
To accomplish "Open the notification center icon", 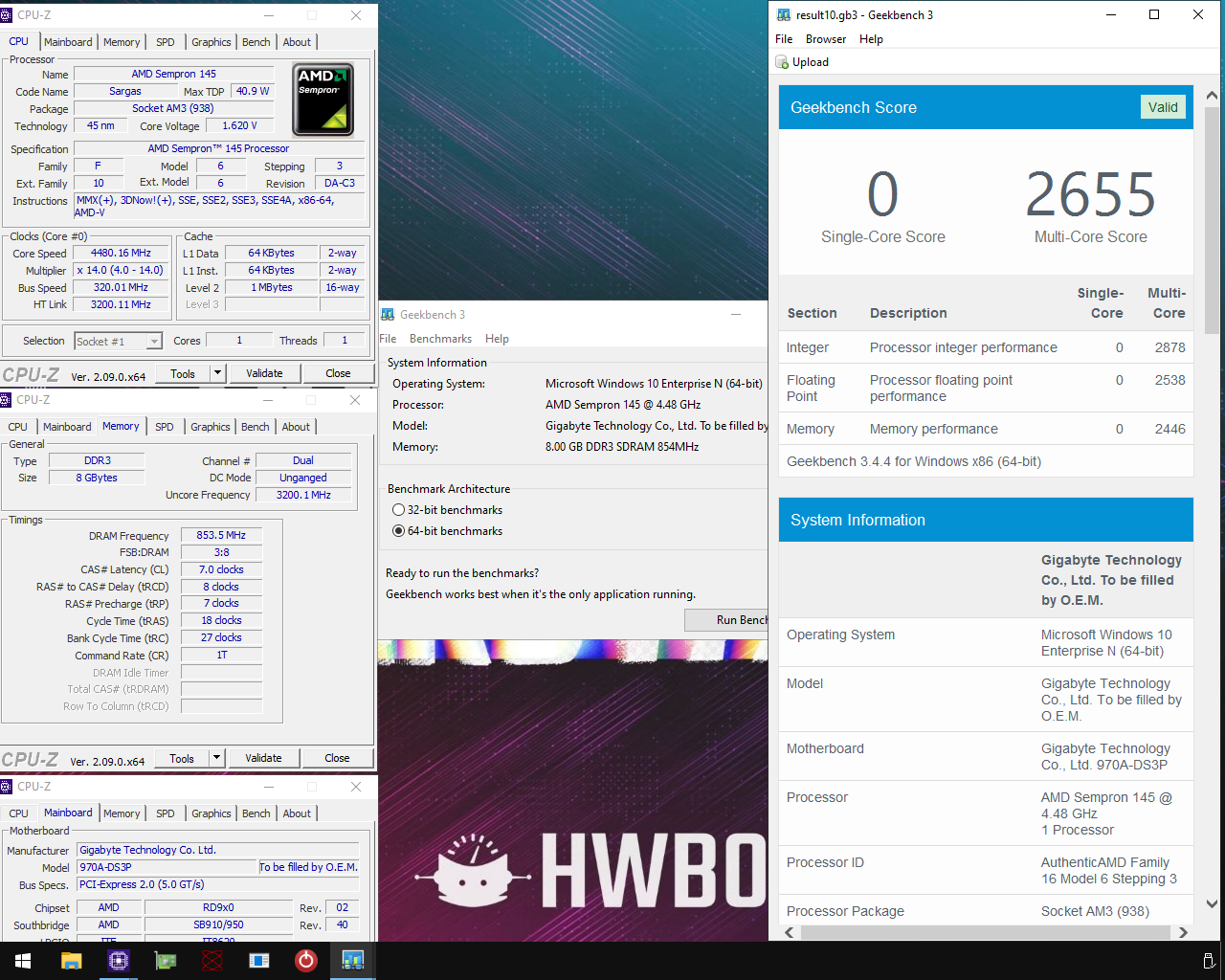I will [1208, 961].
